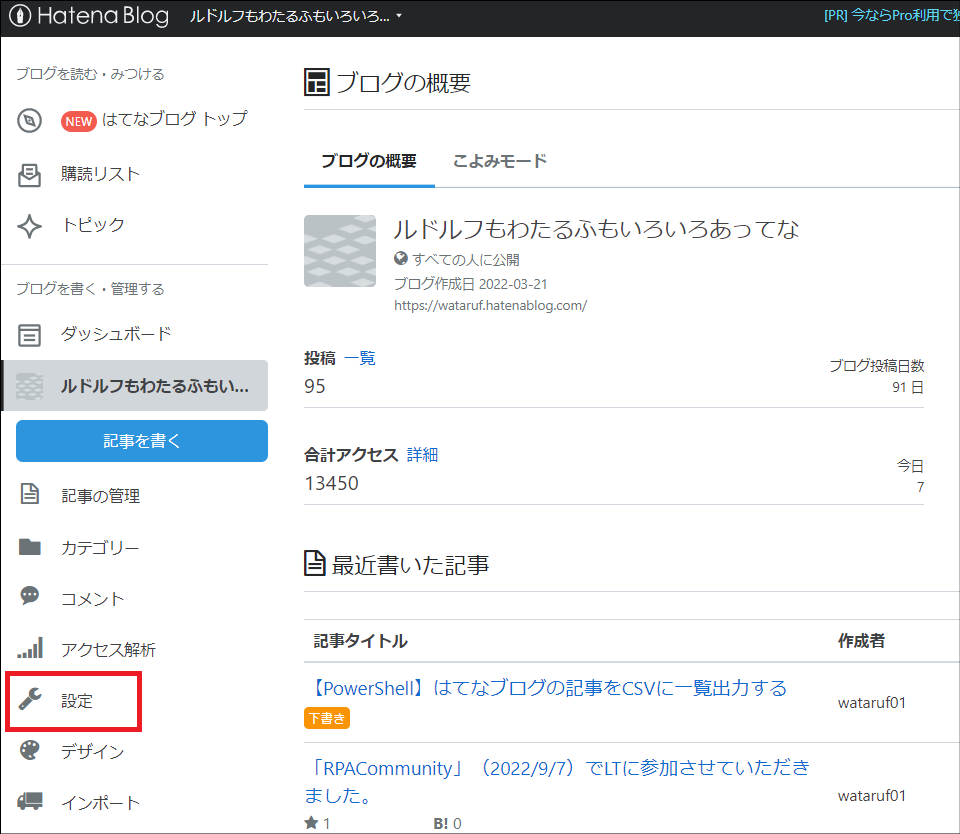The width and height of the screenshot is (960, 834).
Task: Click the コメント speech bubble icon
Action: pyautogui.click(x=29, y=596)
